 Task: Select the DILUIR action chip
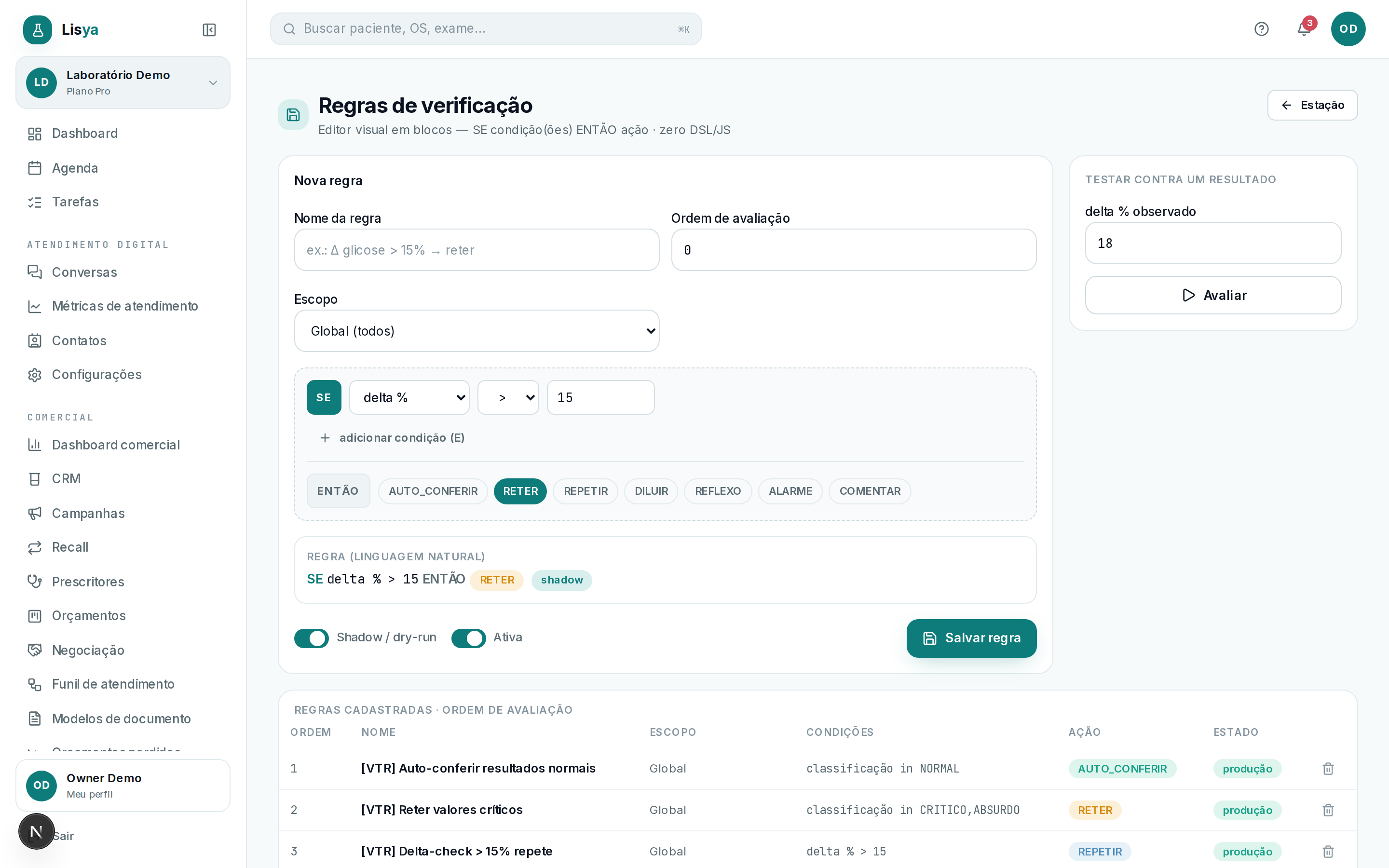tap(651, 491)
